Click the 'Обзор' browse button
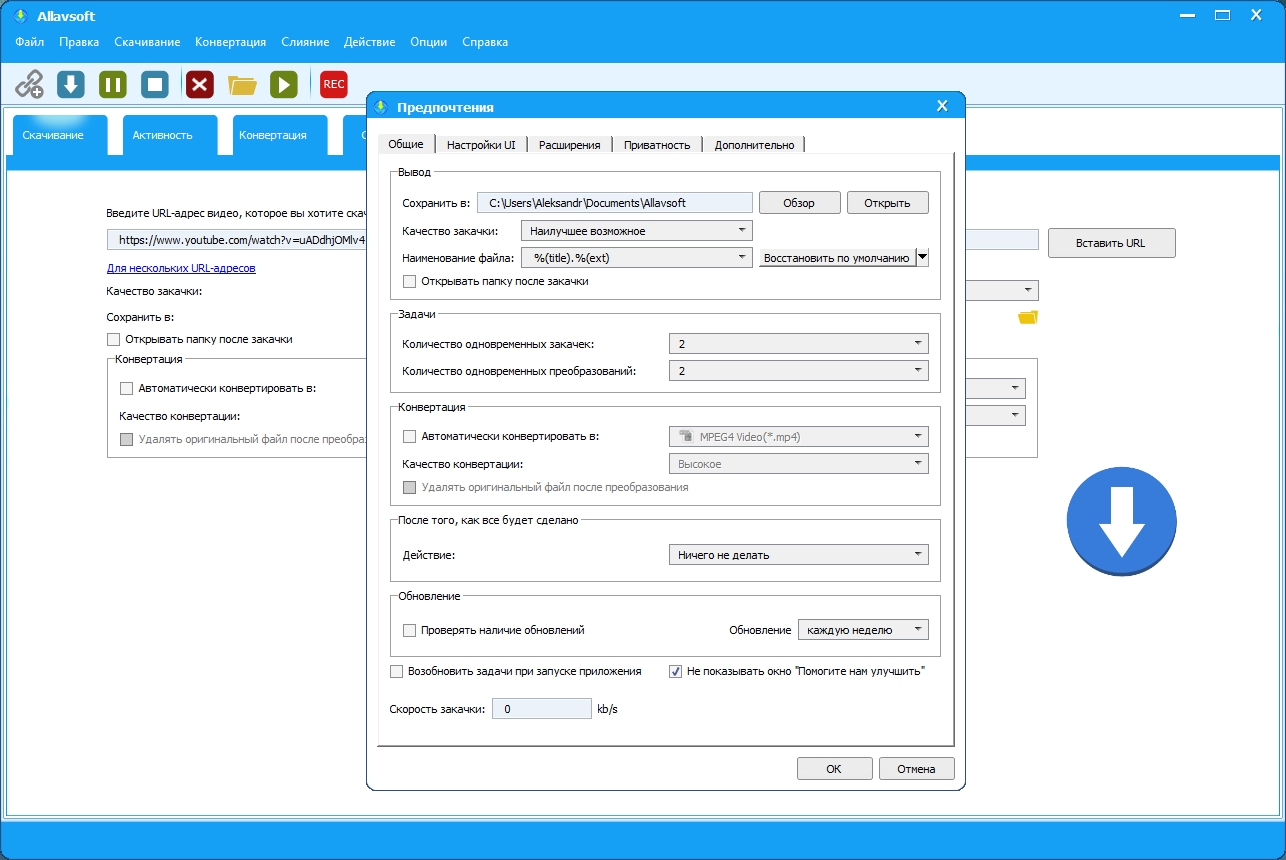This screenshot has width=1286, height=860. click(x=799, y=203)
